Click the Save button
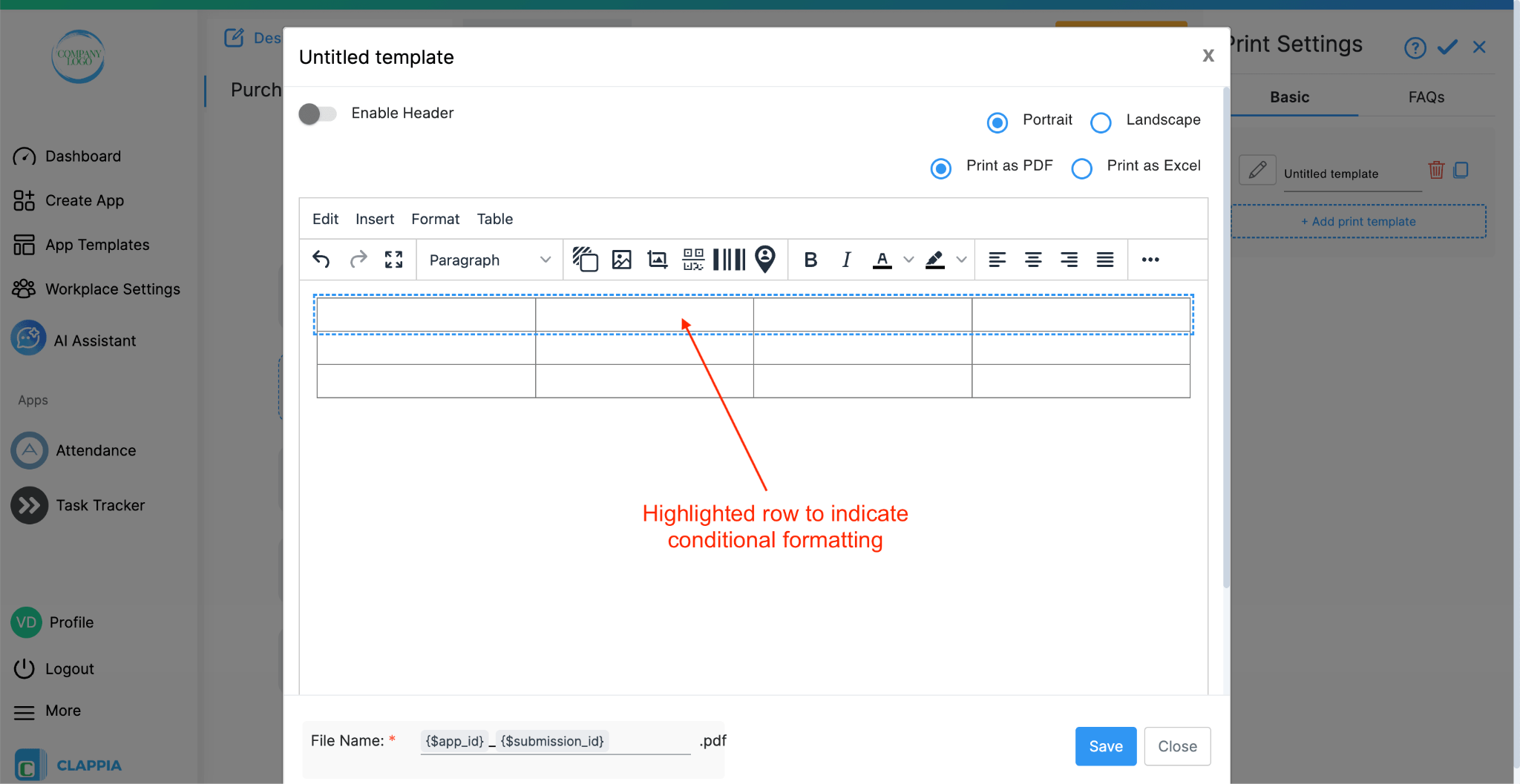Image resolution: width=1520 pixels, height=784 pixels. [x=1106, y=746]
